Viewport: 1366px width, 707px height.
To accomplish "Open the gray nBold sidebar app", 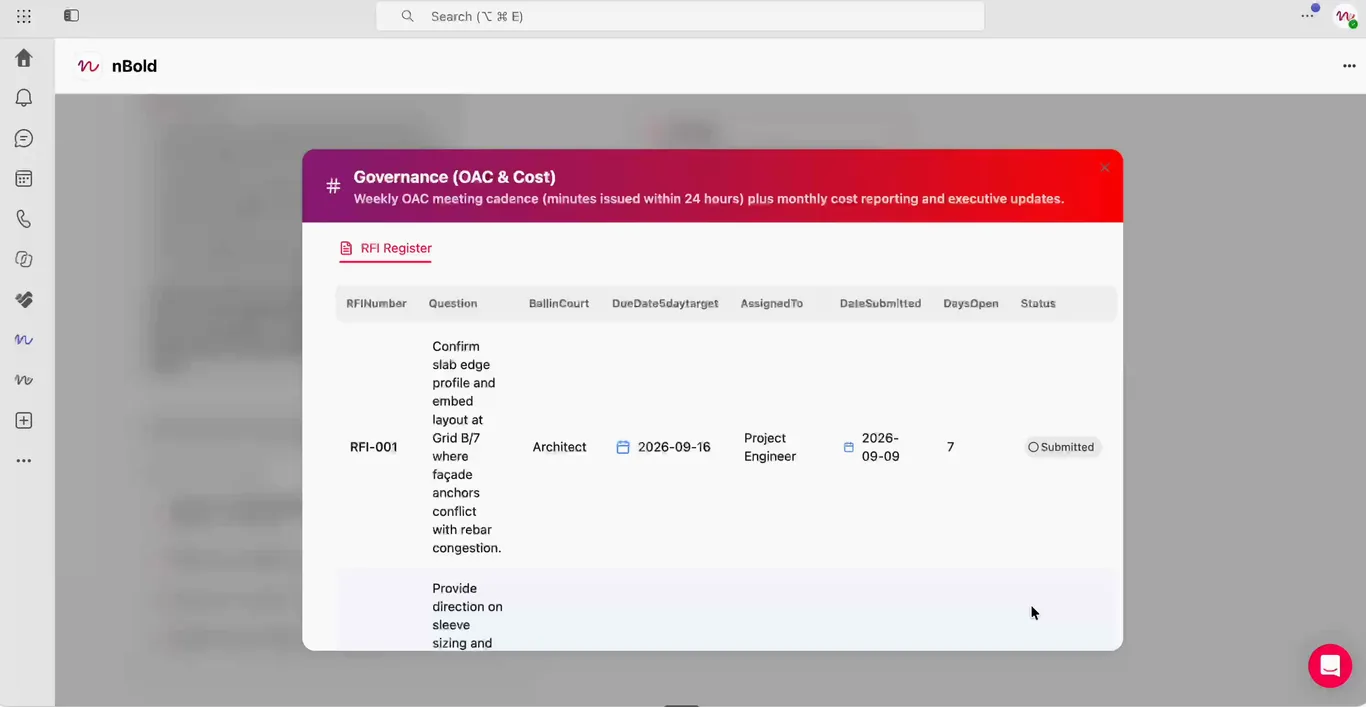I will click(24, 380).
